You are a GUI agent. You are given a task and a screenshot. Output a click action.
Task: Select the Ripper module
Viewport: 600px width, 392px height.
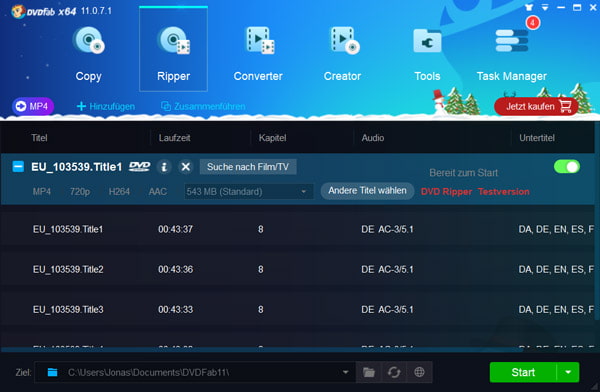click(x=173, y=49)
